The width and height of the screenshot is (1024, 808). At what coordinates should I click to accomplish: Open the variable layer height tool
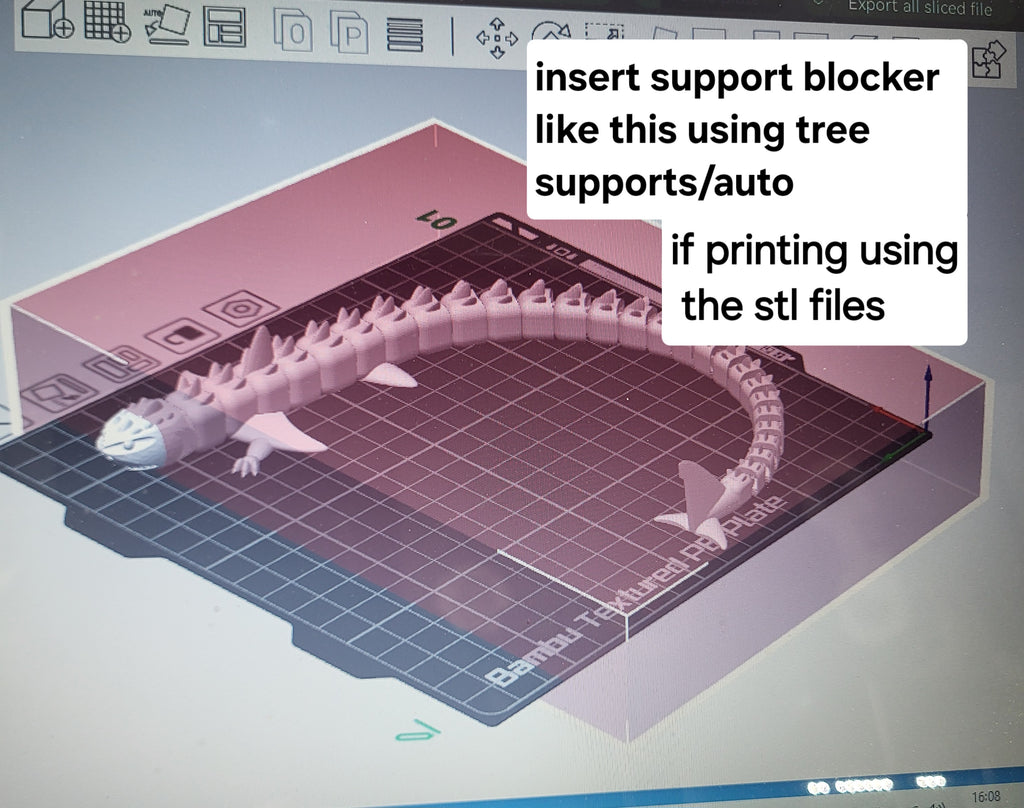point(405,35)
